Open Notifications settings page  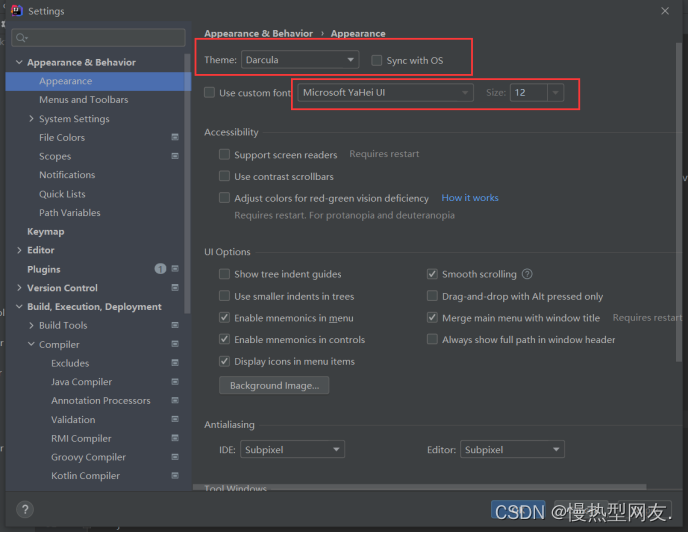[67, 175]
